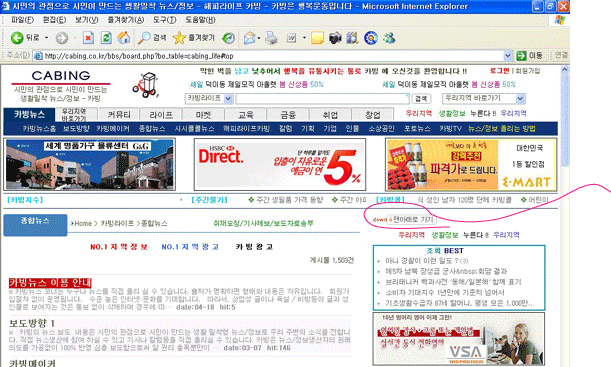
Task: Click the Messenger people toolbar icon
Action: [x=389, y=38]
